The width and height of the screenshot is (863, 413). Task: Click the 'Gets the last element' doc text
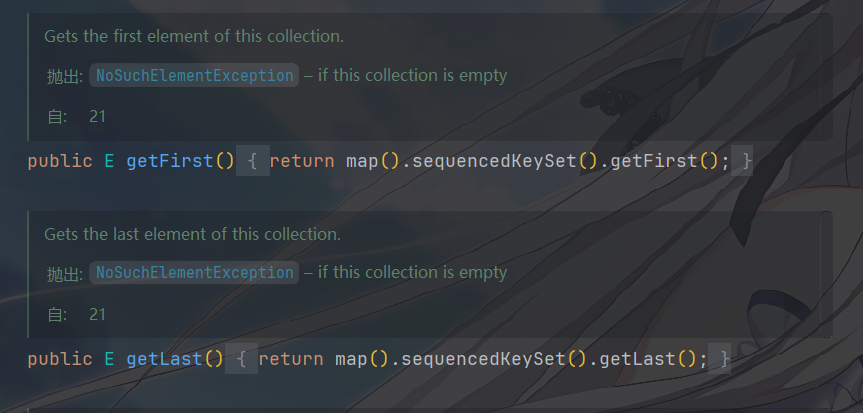coord(192,234)
